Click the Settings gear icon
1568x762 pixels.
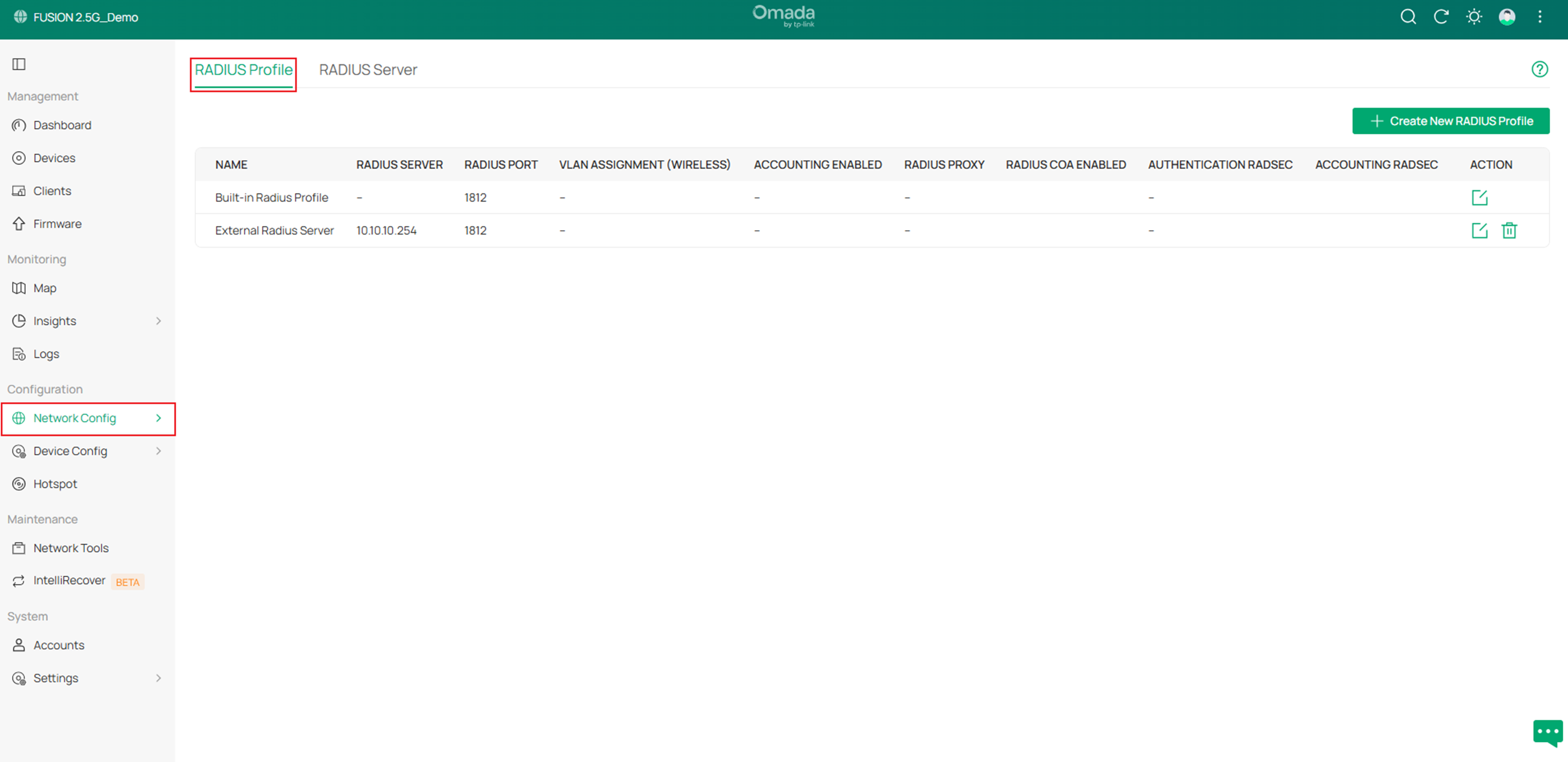[x=19, y=678]
